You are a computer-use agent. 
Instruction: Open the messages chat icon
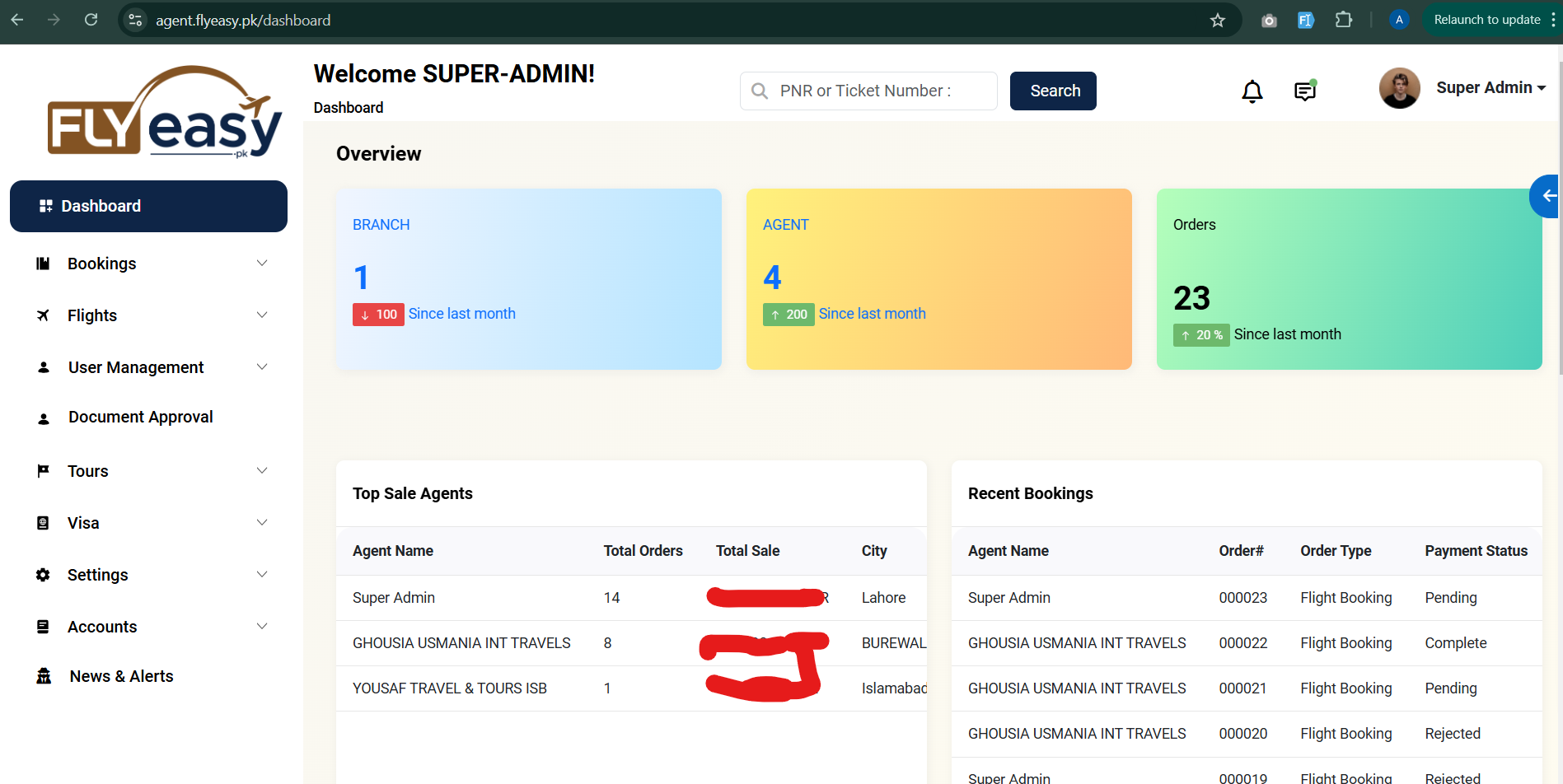pos(1305,91)
